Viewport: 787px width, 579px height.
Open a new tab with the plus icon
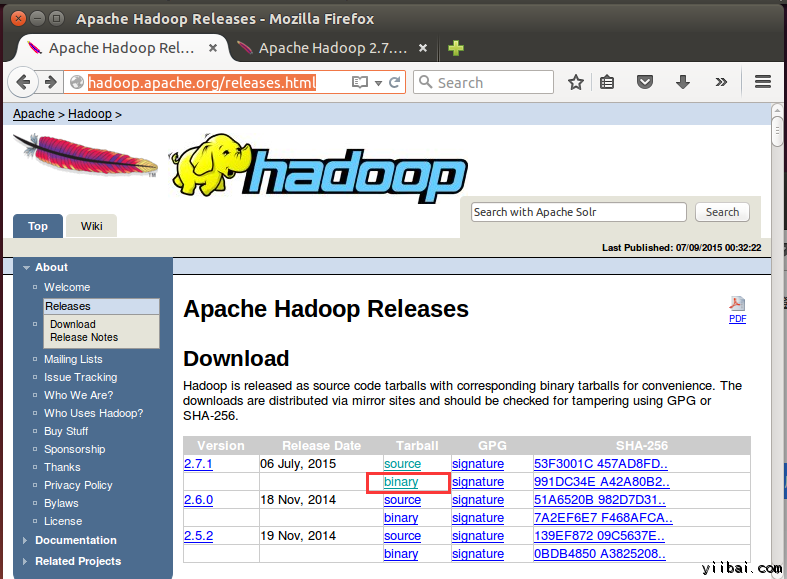[x=456, y=48]
